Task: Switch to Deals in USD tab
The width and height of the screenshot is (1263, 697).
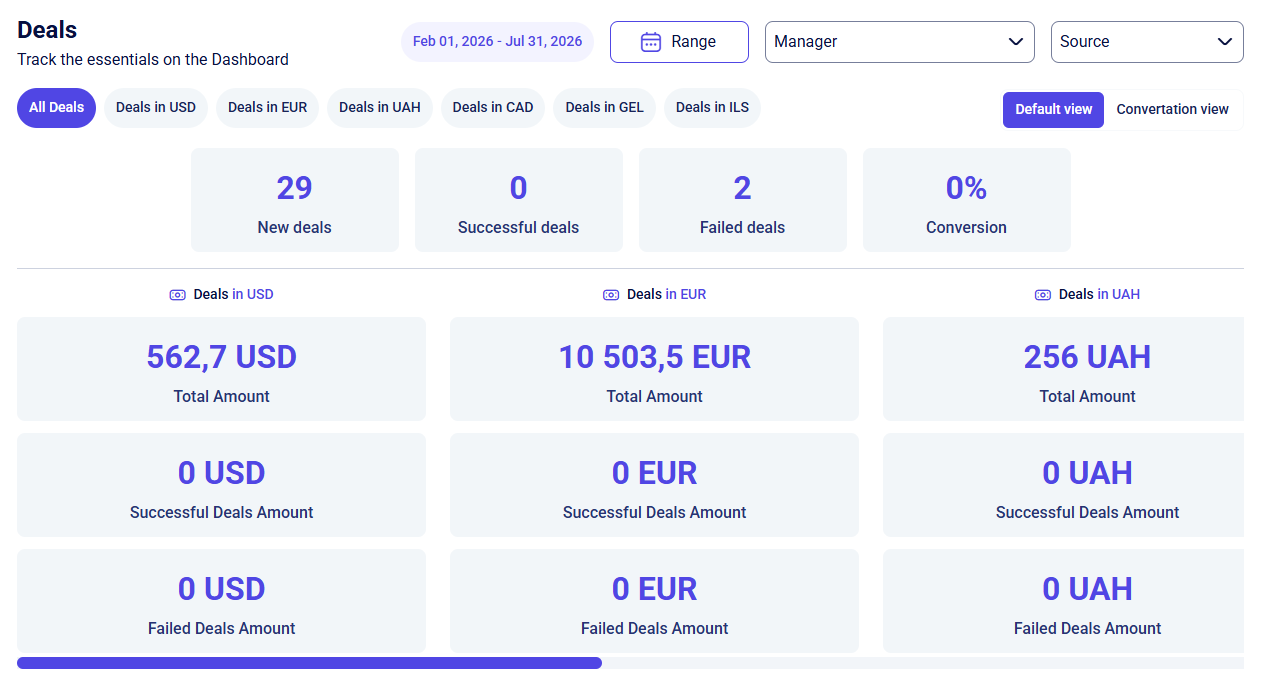Action: [x=156, y=108]
